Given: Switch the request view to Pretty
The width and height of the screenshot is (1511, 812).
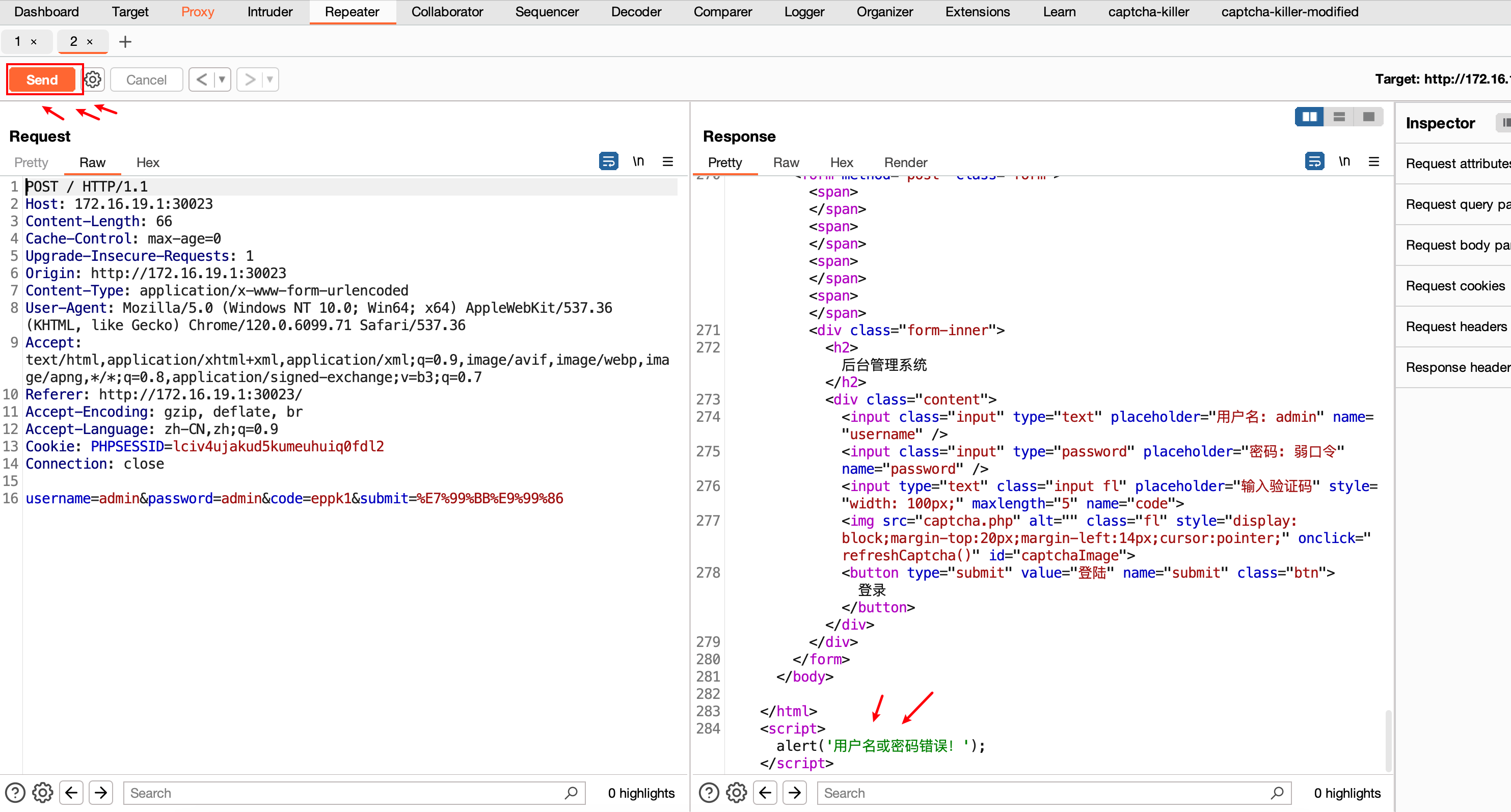Looking at the screenshot, I should click(x=31, y=163).
